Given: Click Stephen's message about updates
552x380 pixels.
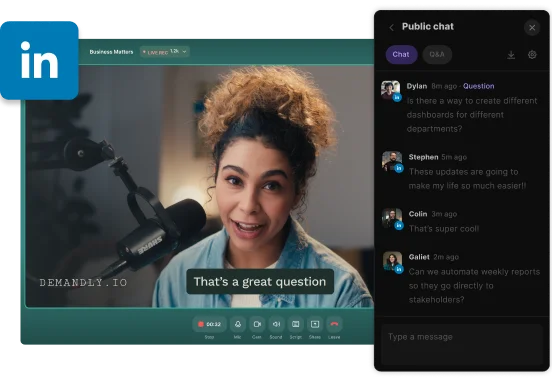Looking at the screenshot, I should pyautogui.click(x=467, y=179).
